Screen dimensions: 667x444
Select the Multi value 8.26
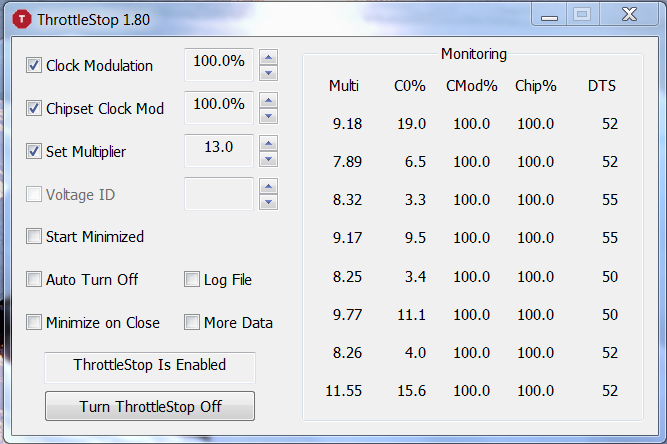[347, 353]
